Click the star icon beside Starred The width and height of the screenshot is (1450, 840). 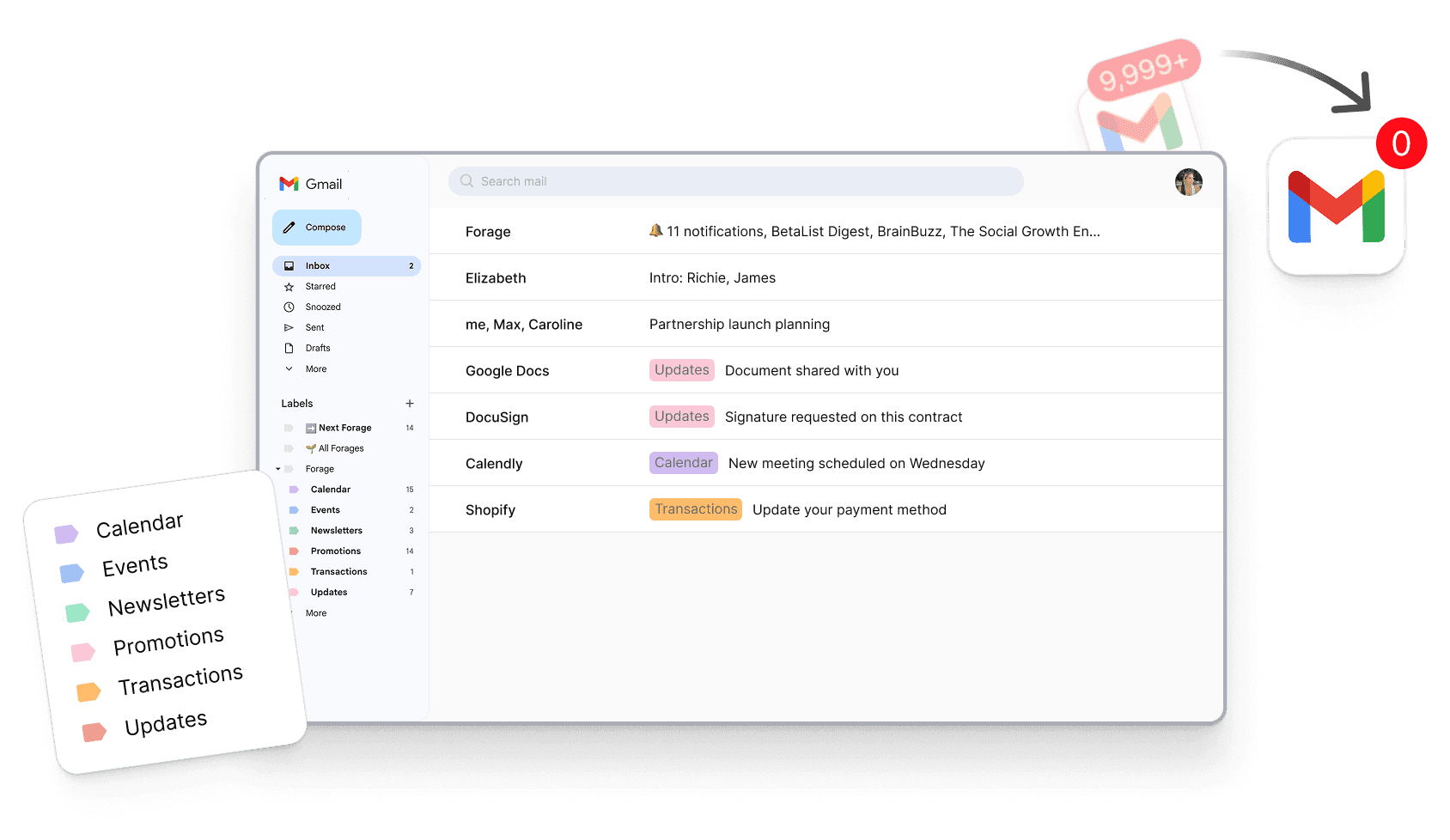(289, 287)
